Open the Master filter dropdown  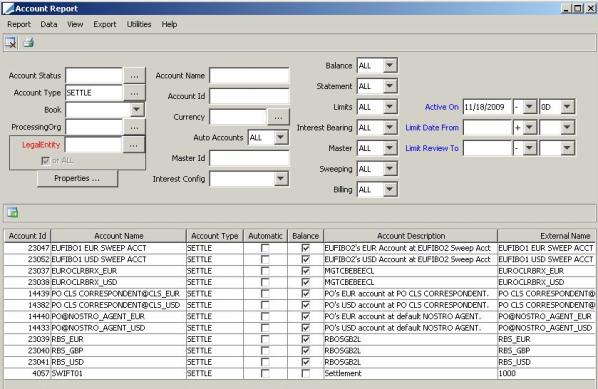[x=390, y=148]
